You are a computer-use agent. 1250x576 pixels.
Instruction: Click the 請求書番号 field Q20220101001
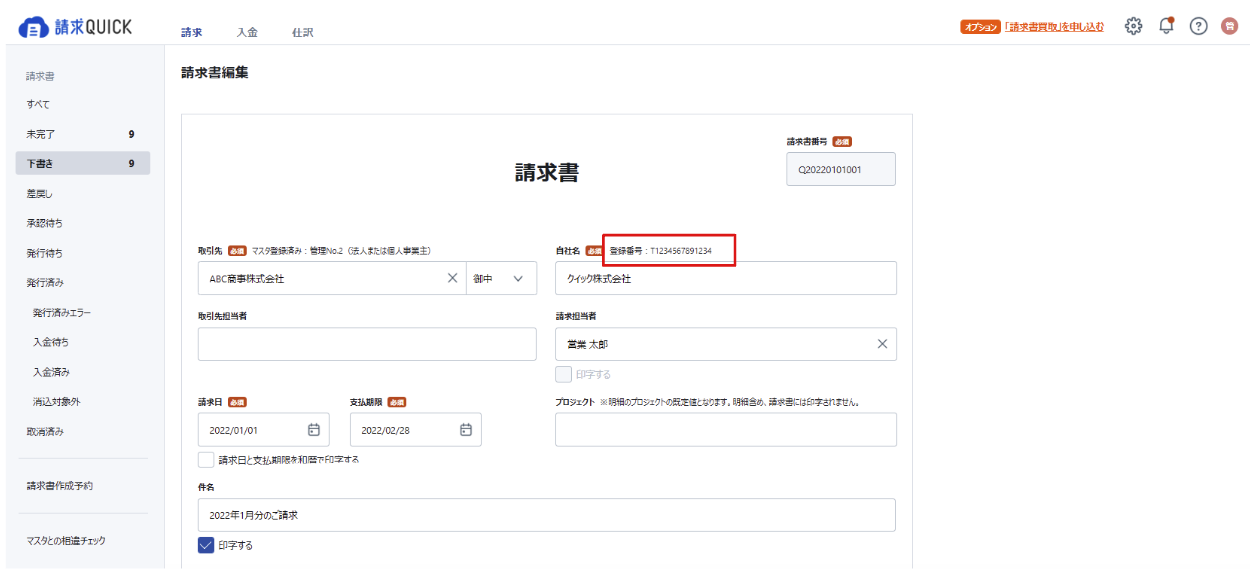click(x=841, y=169)
